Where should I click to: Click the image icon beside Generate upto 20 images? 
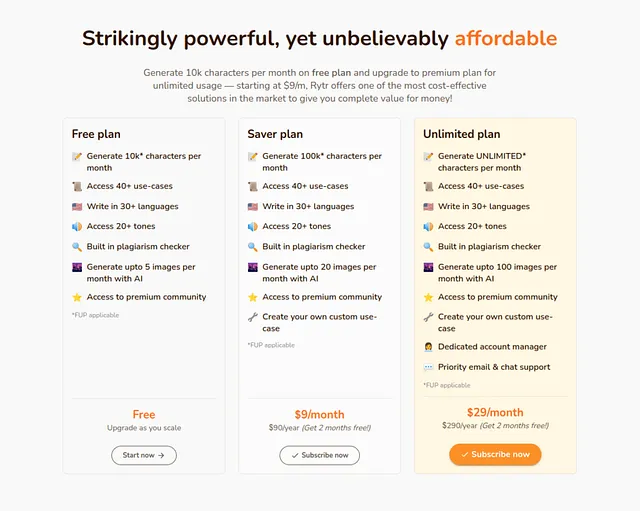[x=253, y=267]
